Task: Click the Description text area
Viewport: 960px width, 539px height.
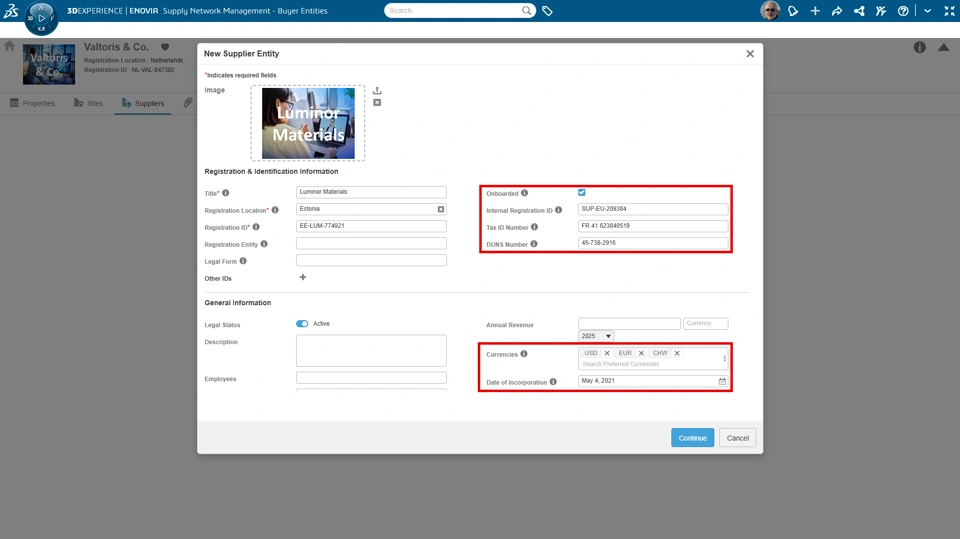Action: tap(371, 350)
